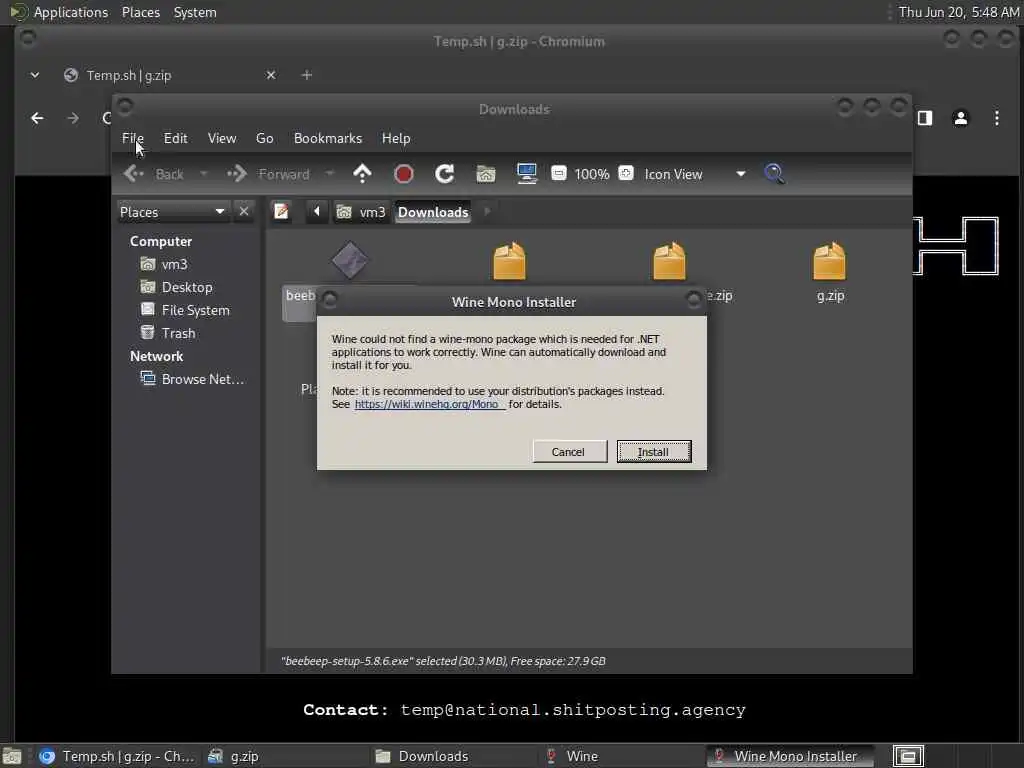Click the vm3 path bar button
Image resolution: width=1024 pixels, height=768 pixels.
(361, 212)
